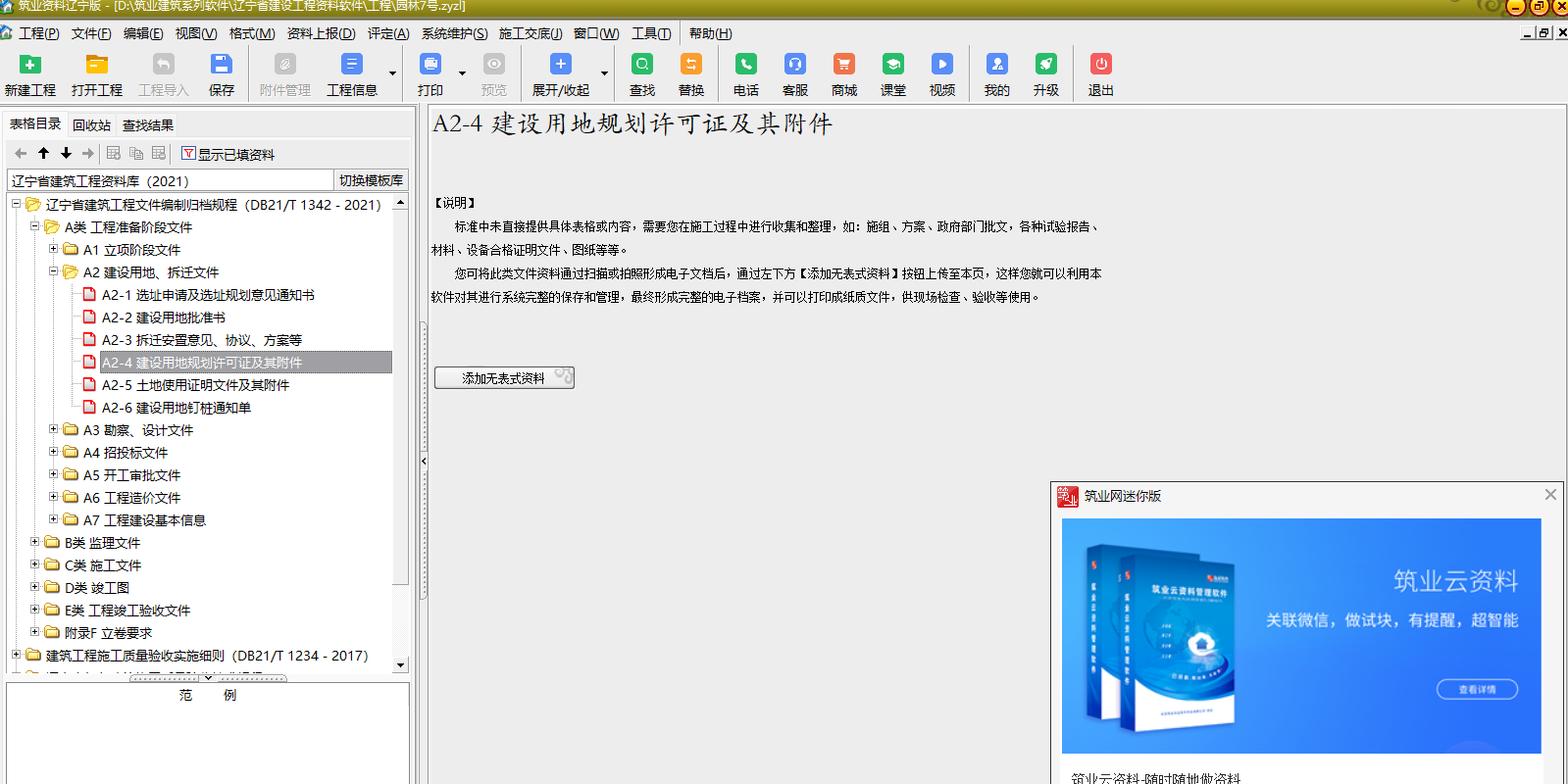Open 工程信息 project info
Screen dimensions: 1568x784
click(x=352, y=75)
